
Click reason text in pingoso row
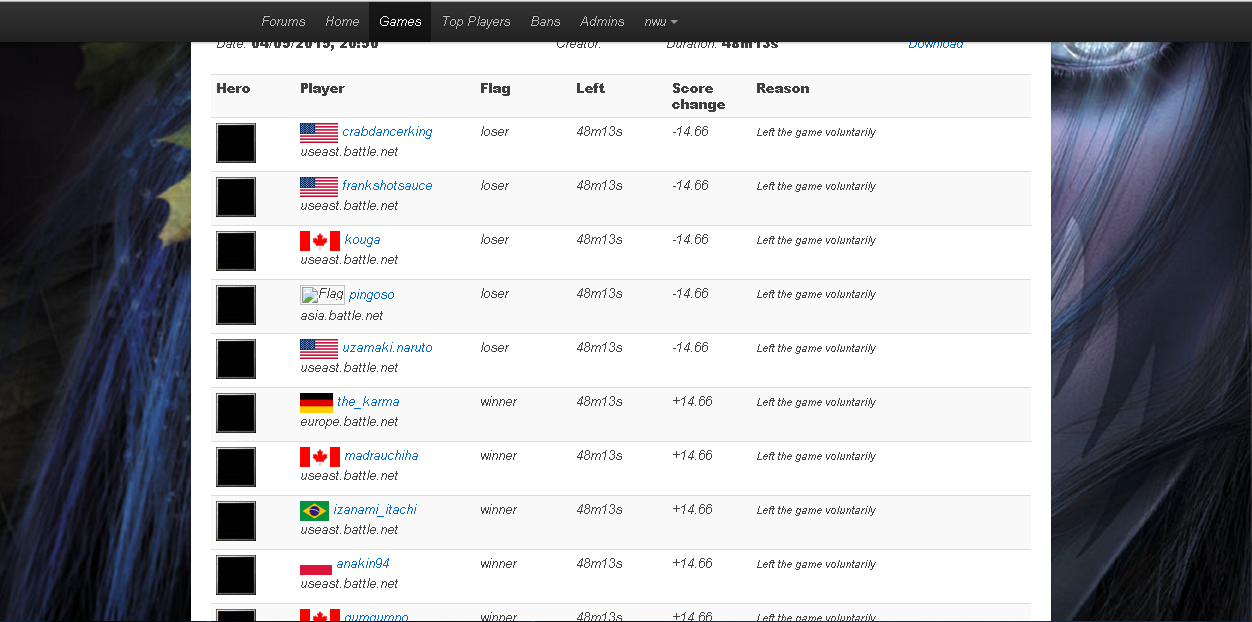[816, 294]
